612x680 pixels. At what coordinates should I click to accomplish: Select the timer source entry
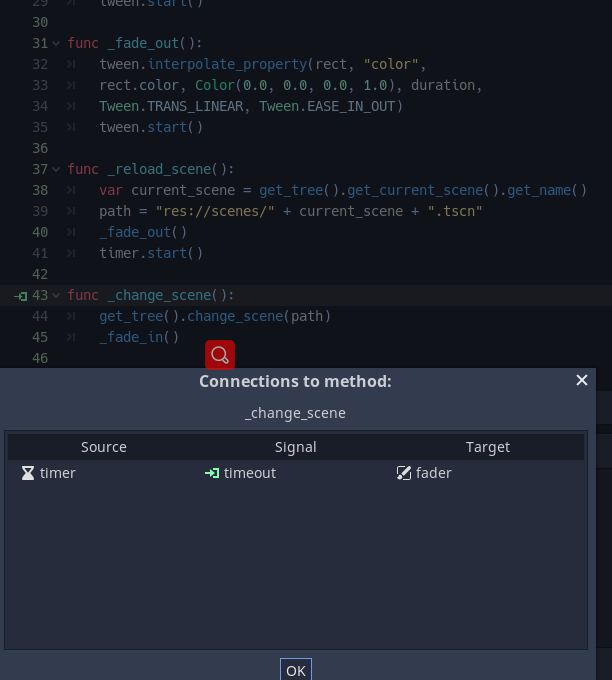point(58,473)
